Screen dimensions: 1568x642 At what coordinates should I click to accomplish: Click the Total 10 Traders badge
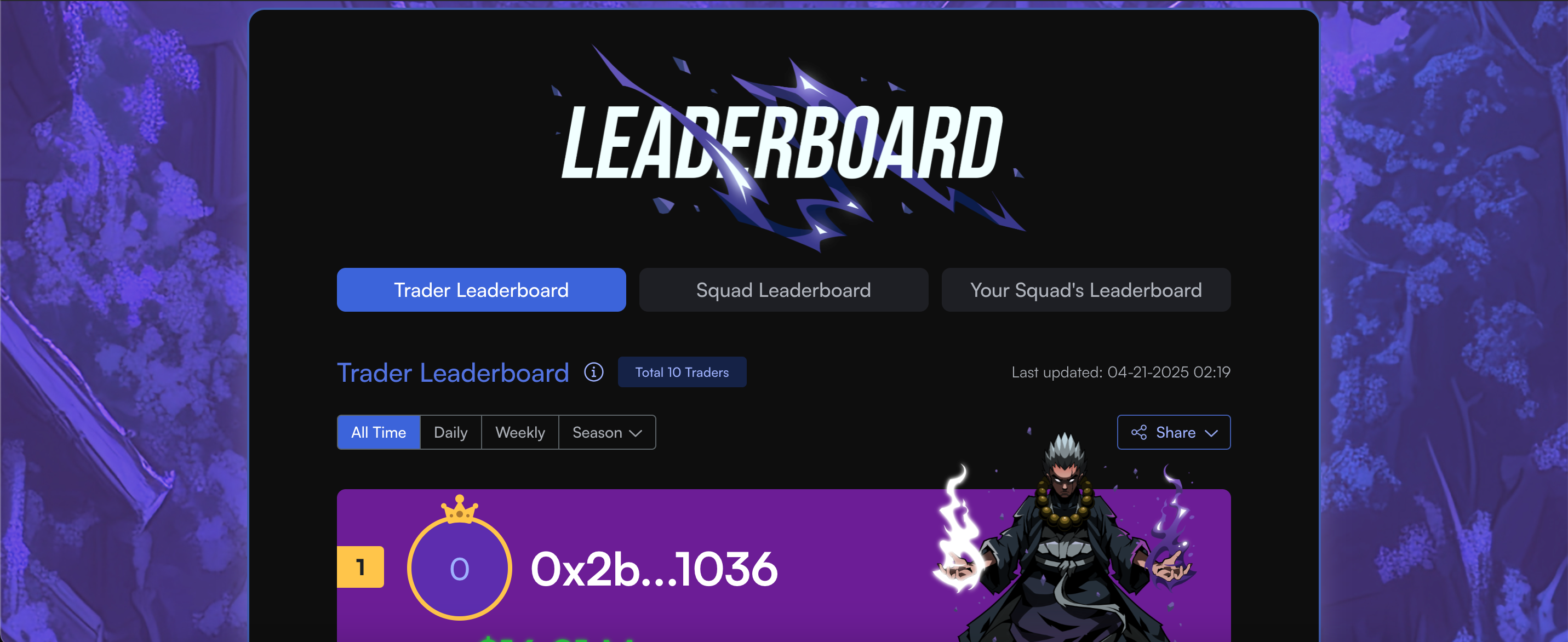(x=682, y=372)
